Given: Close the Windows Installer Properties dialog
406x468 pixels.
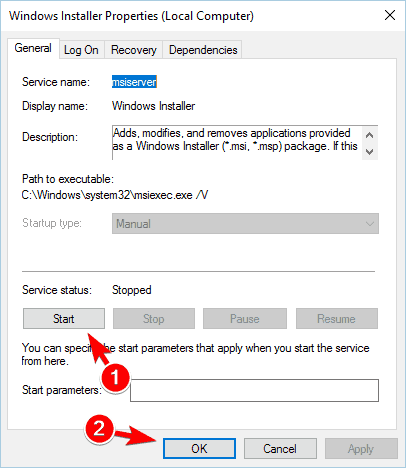Looking at the screenshot, I should coord(390,15).
